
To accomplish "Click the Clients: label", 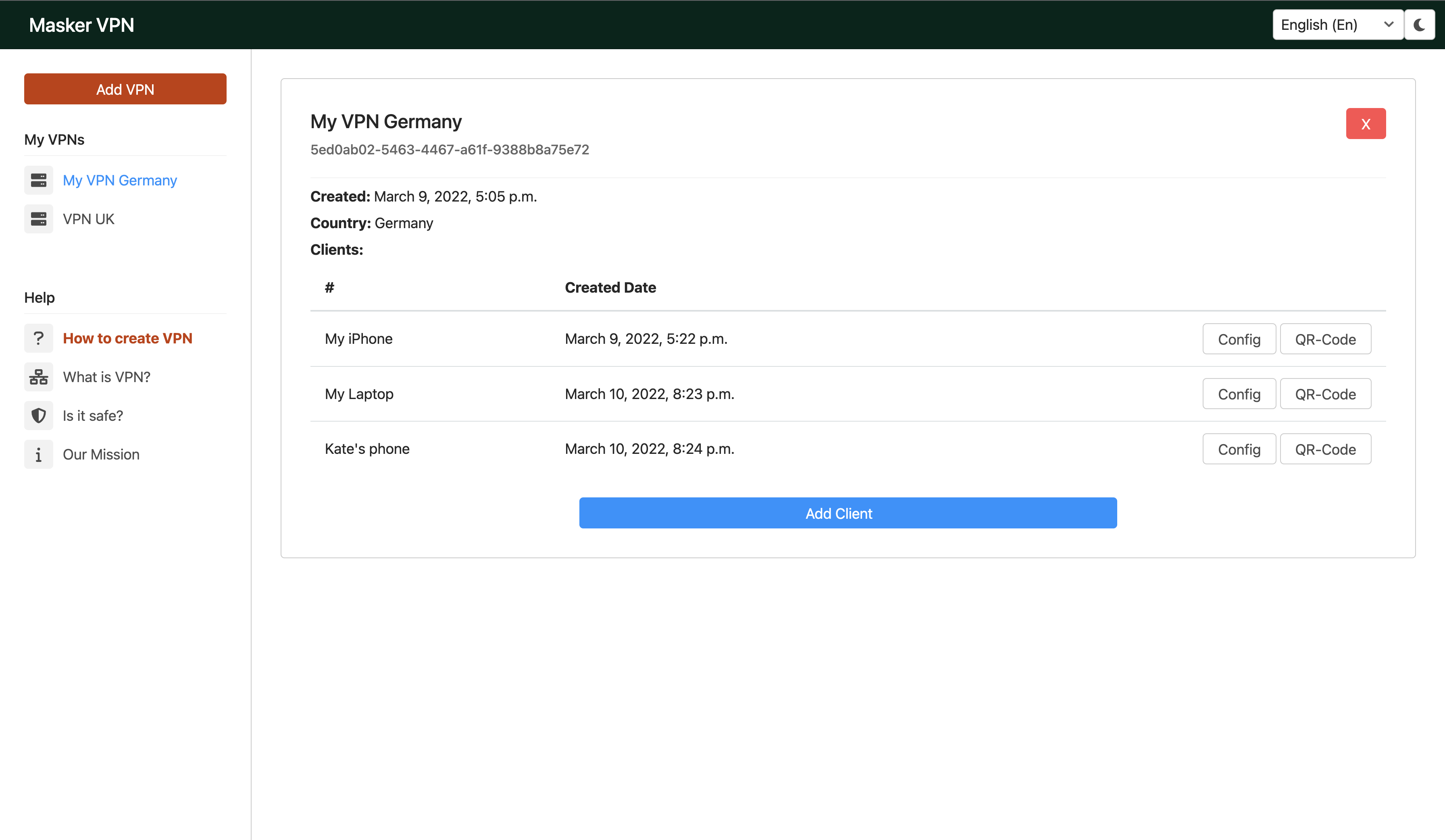I will [337, 250].
